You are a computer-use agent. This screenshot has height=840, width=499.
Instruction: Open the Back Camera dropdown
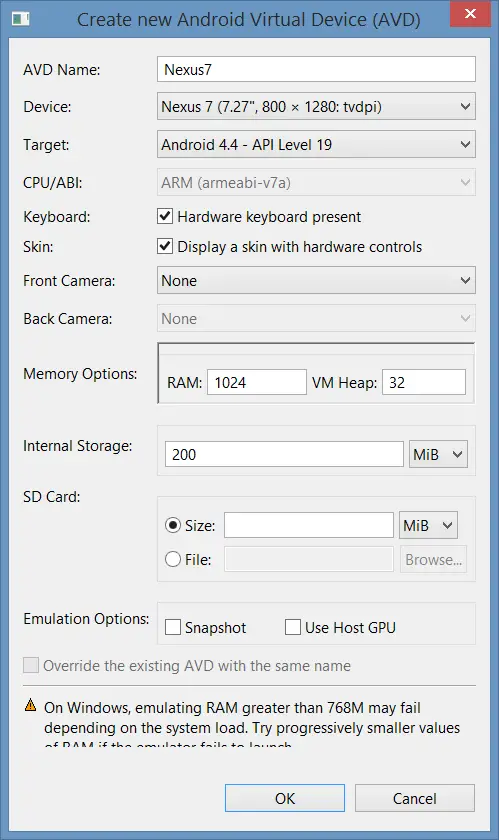pos(316,319)
